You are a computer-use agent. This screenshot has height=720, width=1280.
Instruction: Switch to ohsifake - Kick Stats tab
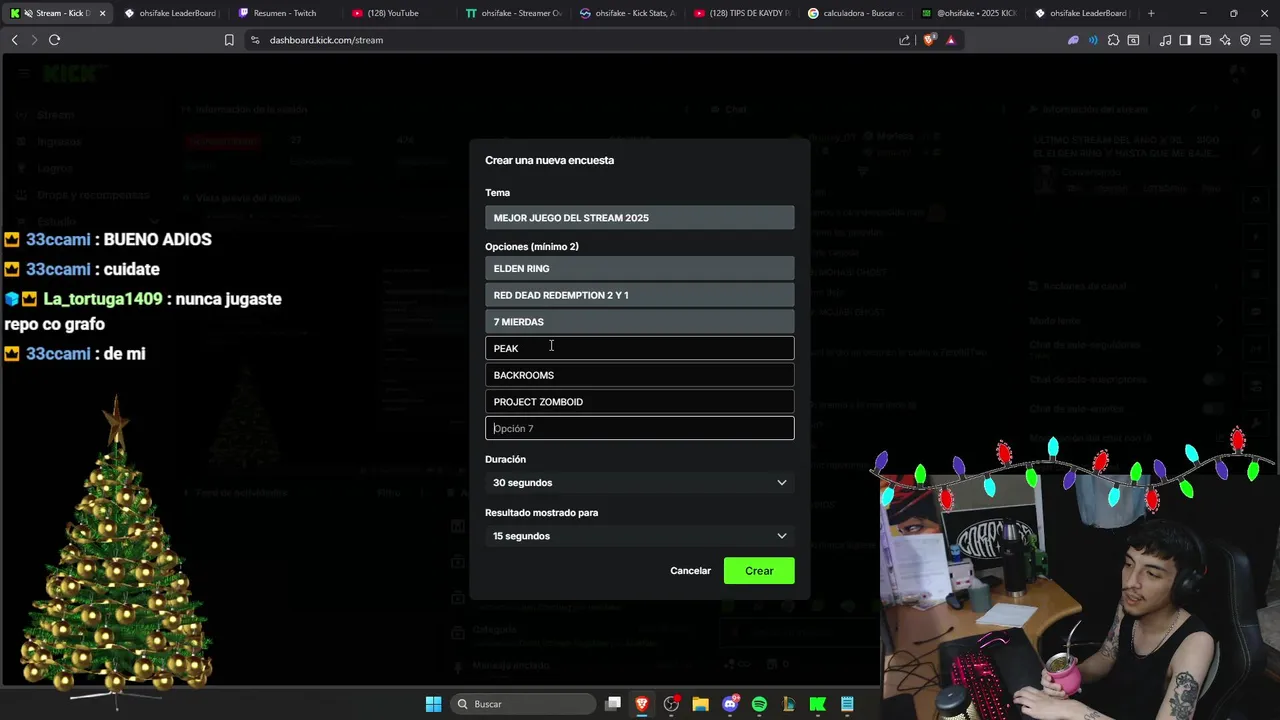[x=628, y=13]
